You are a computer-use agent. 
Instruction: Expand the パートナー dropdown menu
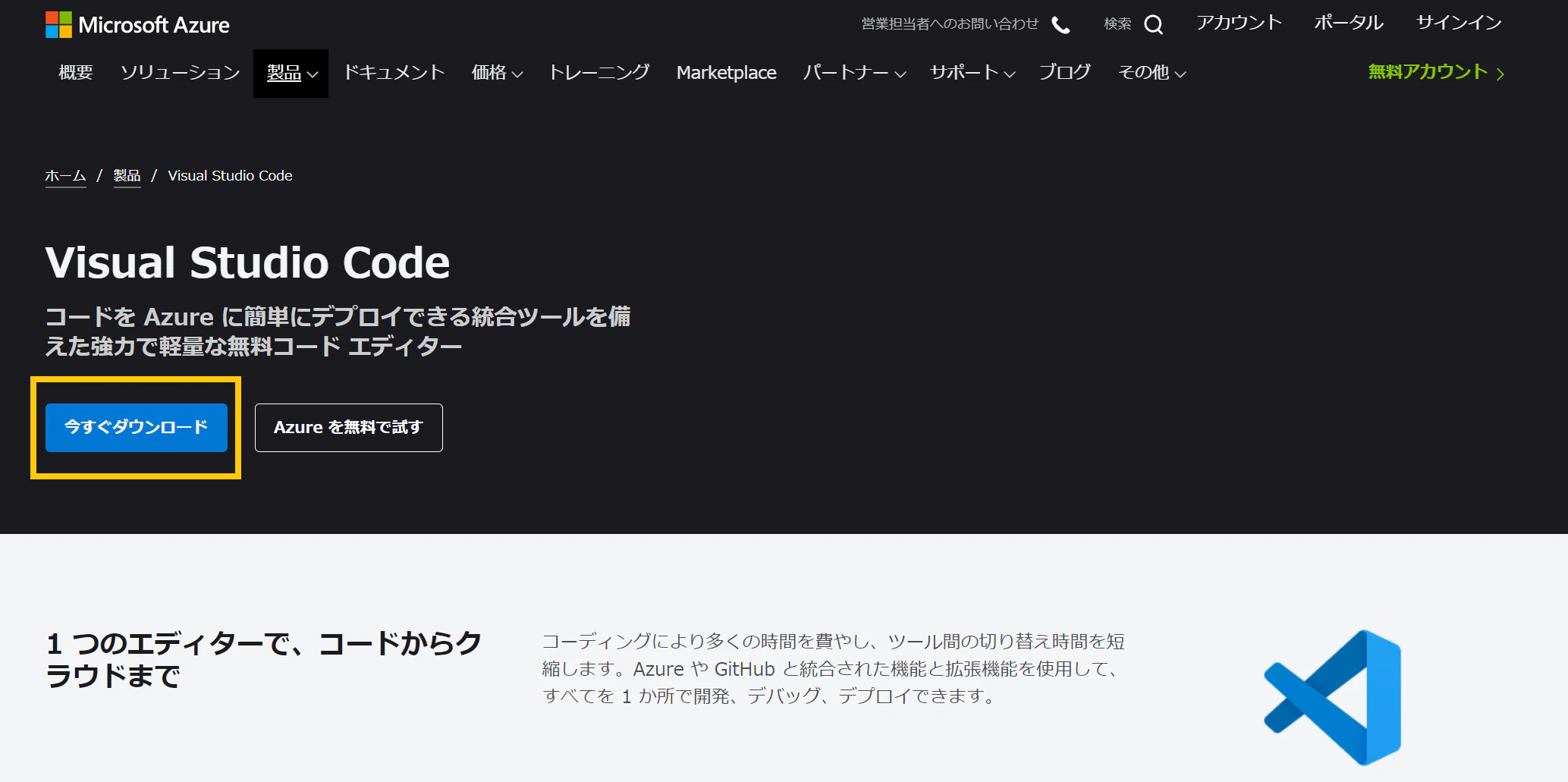coord(854,73)
